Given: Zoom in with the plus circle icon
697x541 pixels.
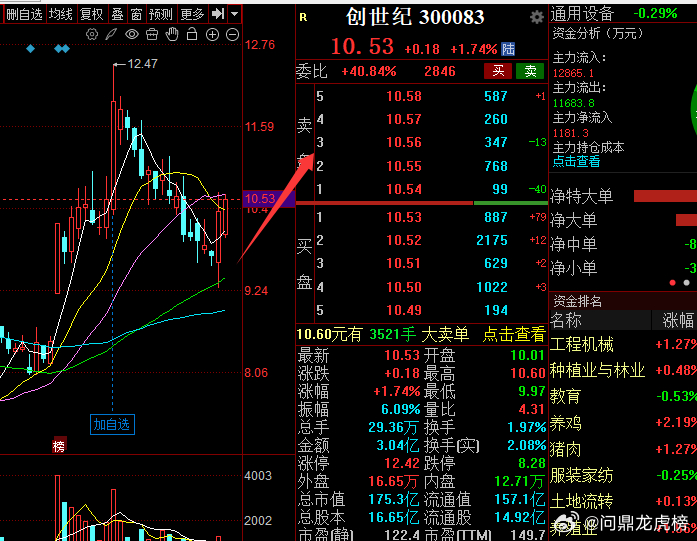Looking at the screenshot, I should click(x=212, y=34).
